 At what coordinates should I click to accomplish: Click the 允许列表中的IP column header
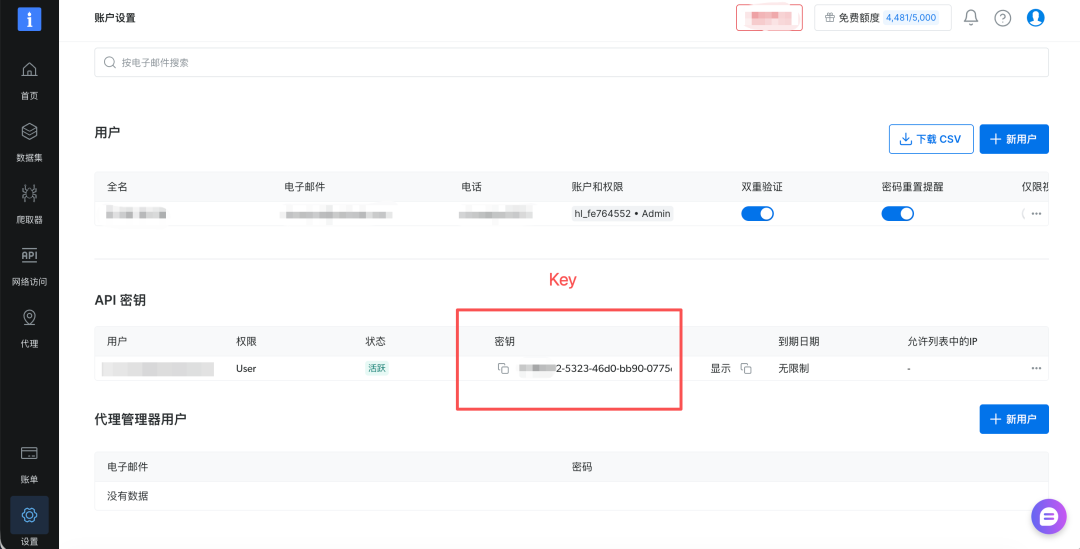(x=943, y=341)
